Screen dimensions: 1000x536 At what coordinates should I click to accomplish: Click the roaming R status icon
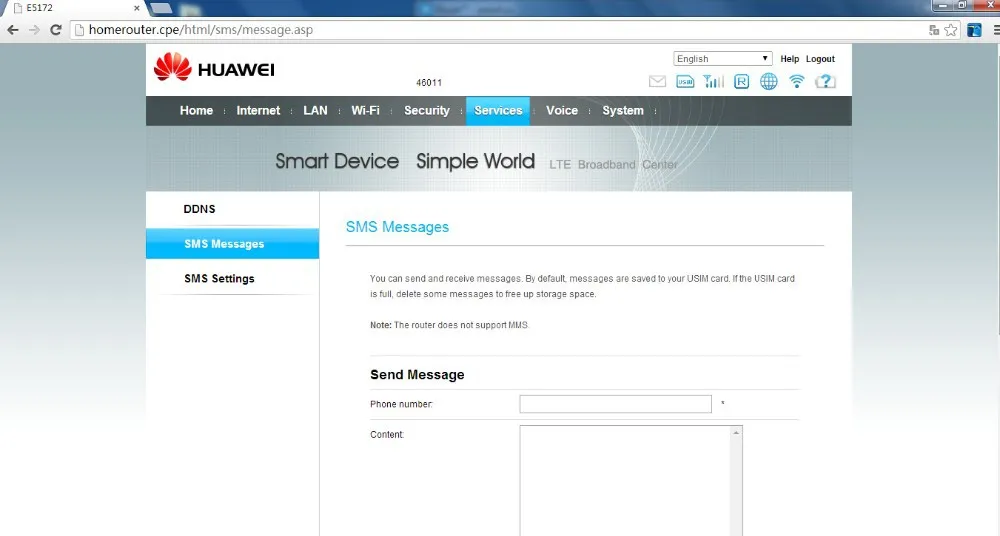pos(741,82)
